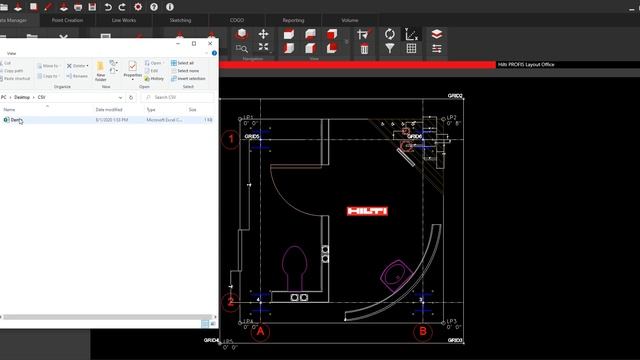This screenshot has width=640, height=360.
Task: Click the print icon in the top toolbar
Action: click(78, 7)
